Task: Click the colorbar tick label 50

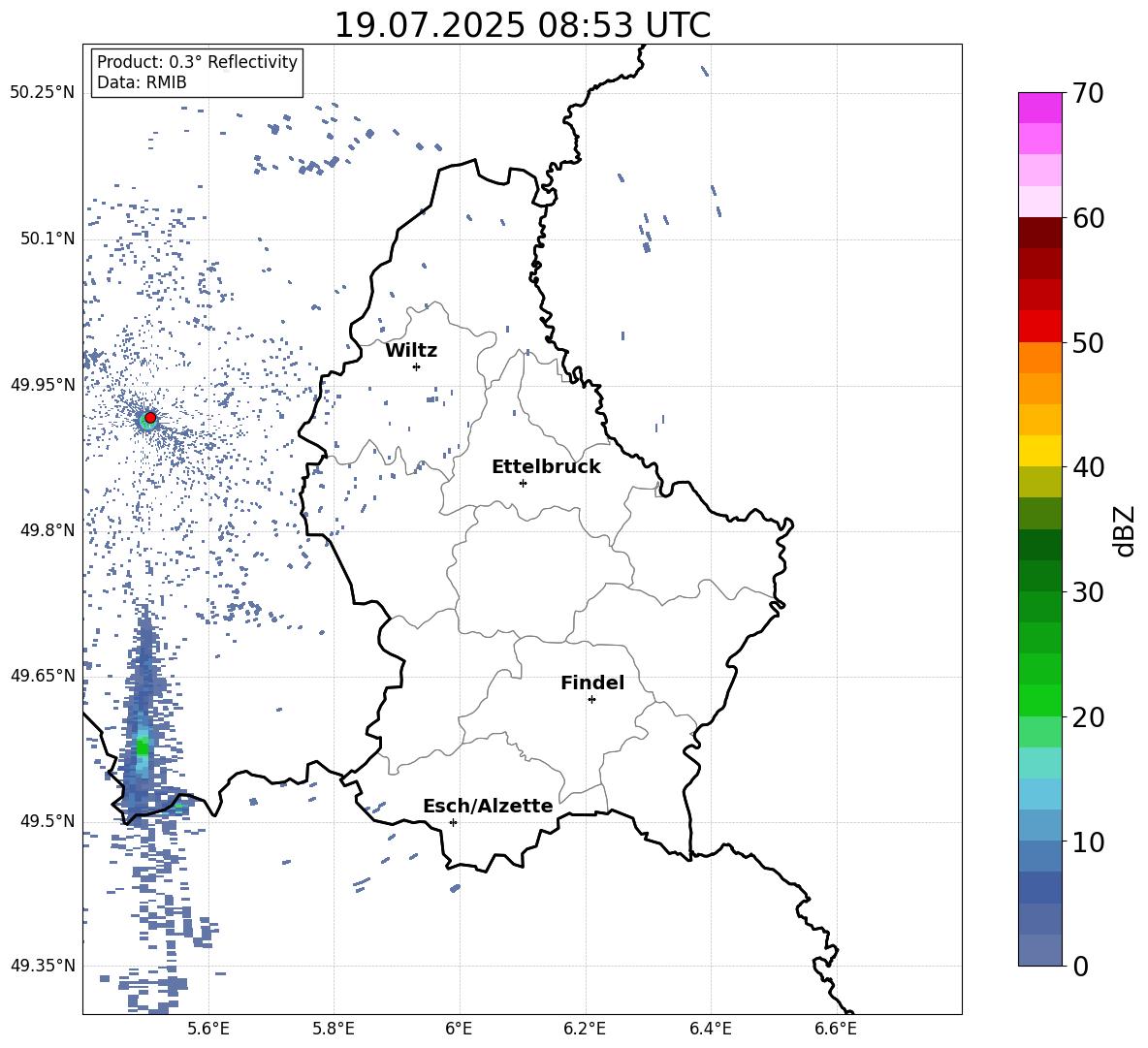Action: pos(1088,343)
